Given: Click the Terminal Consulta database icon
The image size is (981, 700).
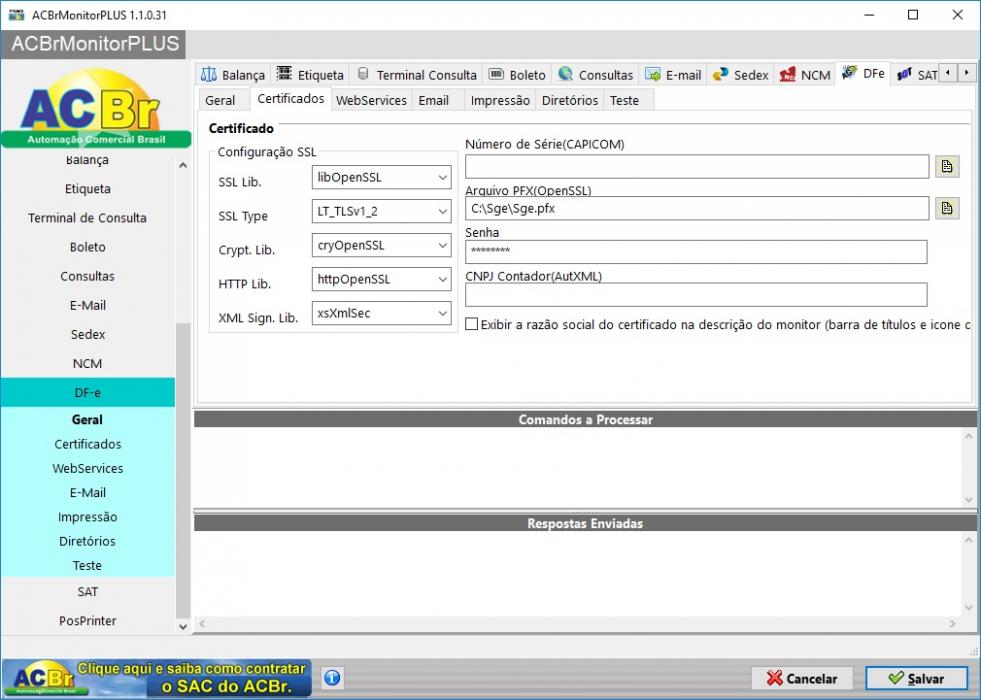Looking at the screenshot, I should tap(363, 74).
